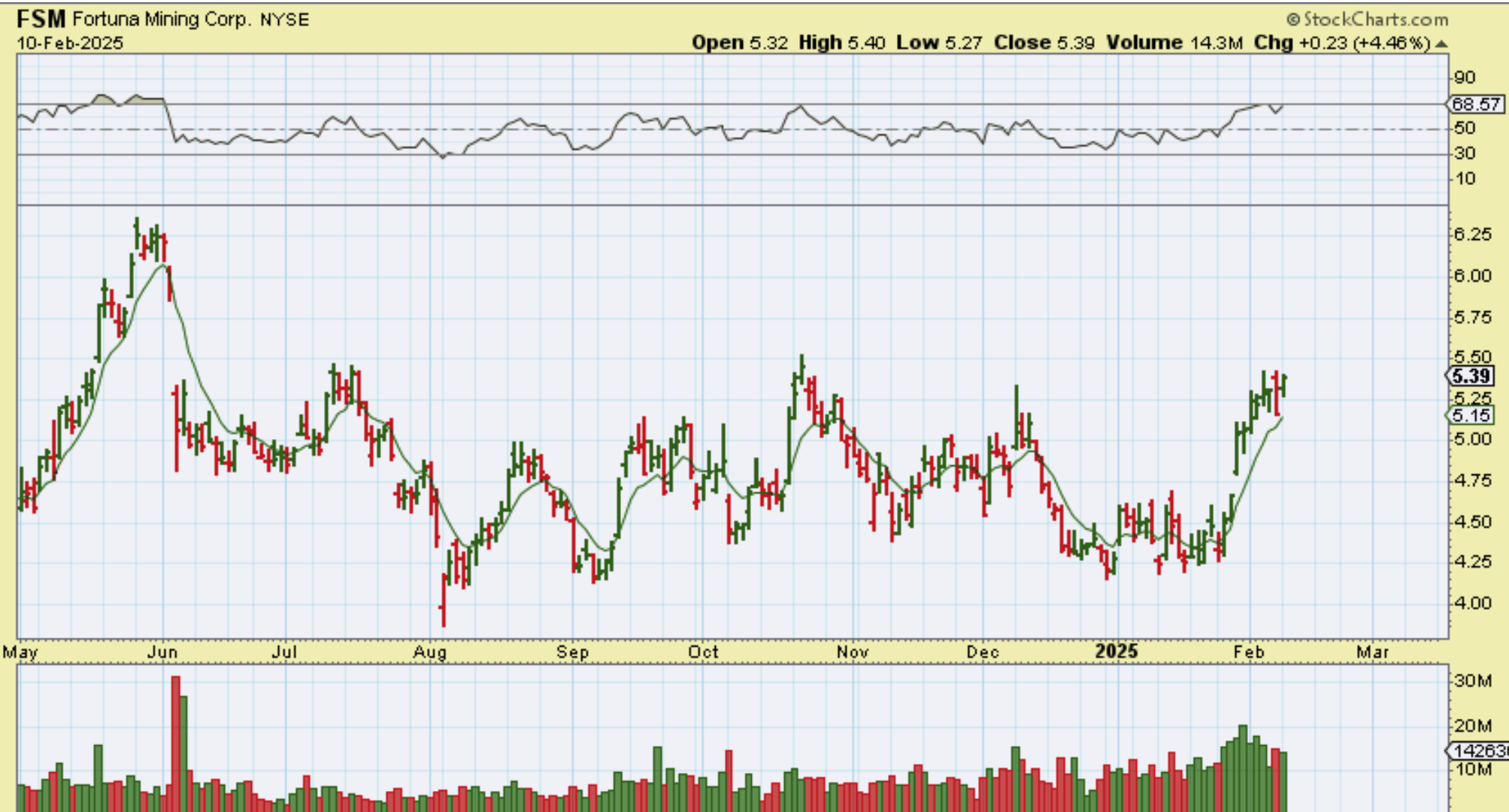Click the 10-Feb-2025 date label
The image size is (1509, 812).
point(70,43)
